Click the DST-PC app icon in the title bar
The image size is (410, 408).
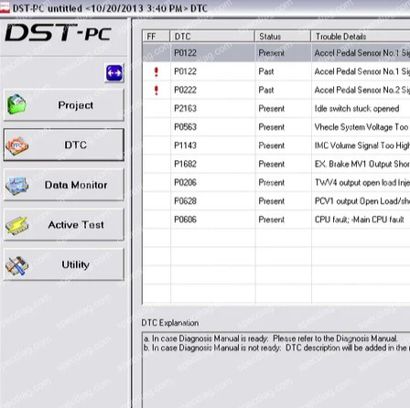coord(5,8)
